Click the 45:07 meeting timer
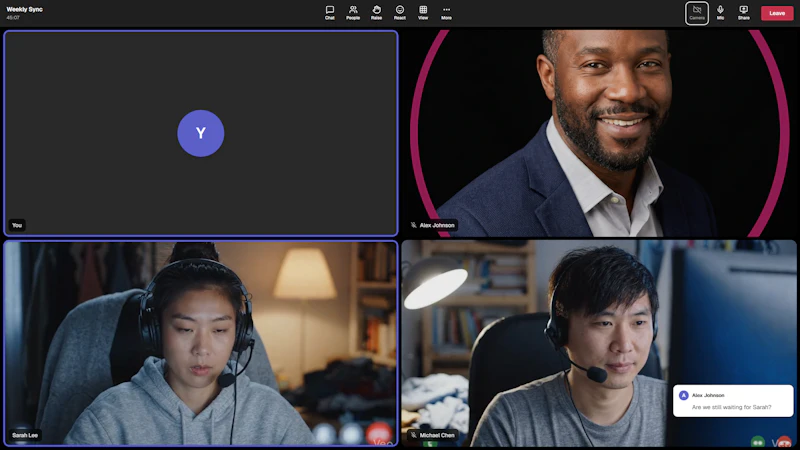The height and width of the screenshot is (450, 800). (13, 17)
